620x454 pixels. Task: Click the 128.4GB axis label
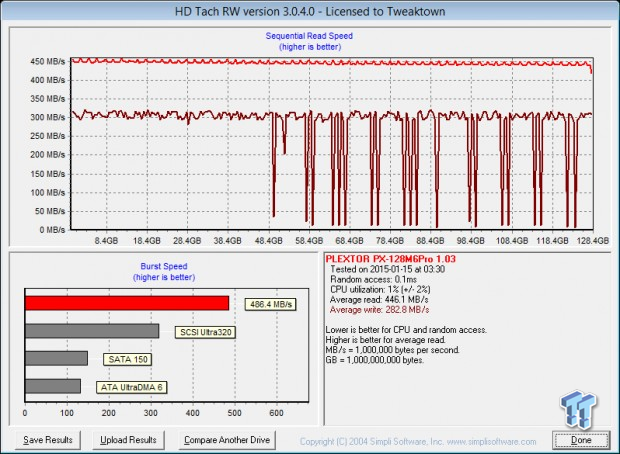592,240
